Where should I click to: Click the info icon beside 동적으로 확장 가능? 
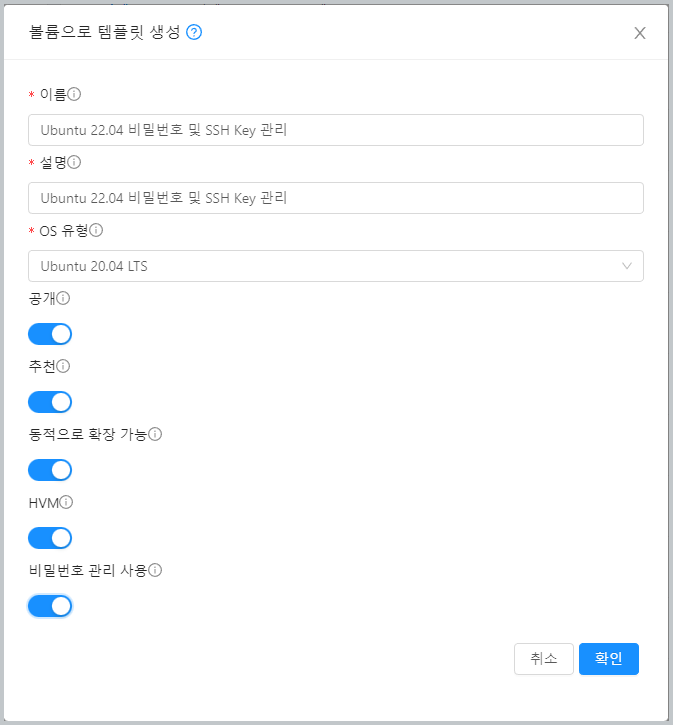pos(155,434)
